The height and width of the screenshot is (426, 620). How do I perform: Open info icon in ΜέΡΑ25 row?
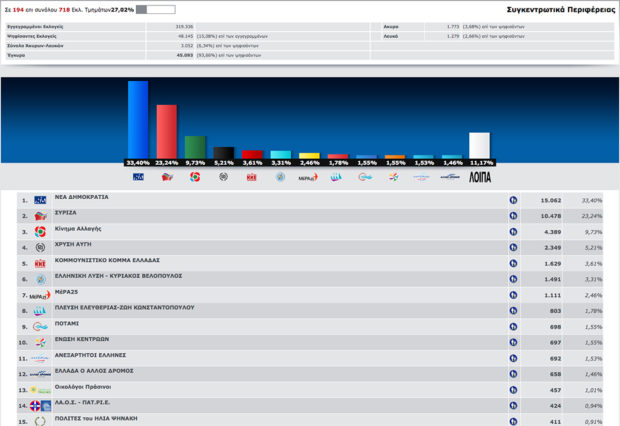513,295
